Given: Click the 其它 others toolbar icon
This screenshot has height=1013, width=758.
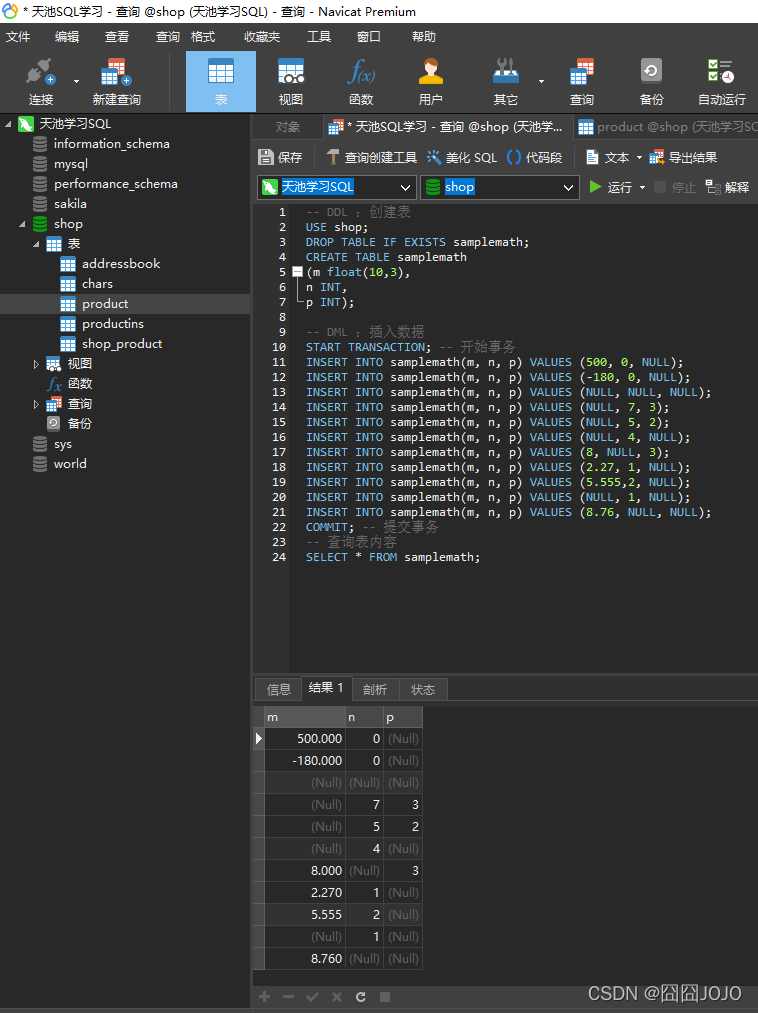Looking at the screenshot, I should [x=505, y=81].
